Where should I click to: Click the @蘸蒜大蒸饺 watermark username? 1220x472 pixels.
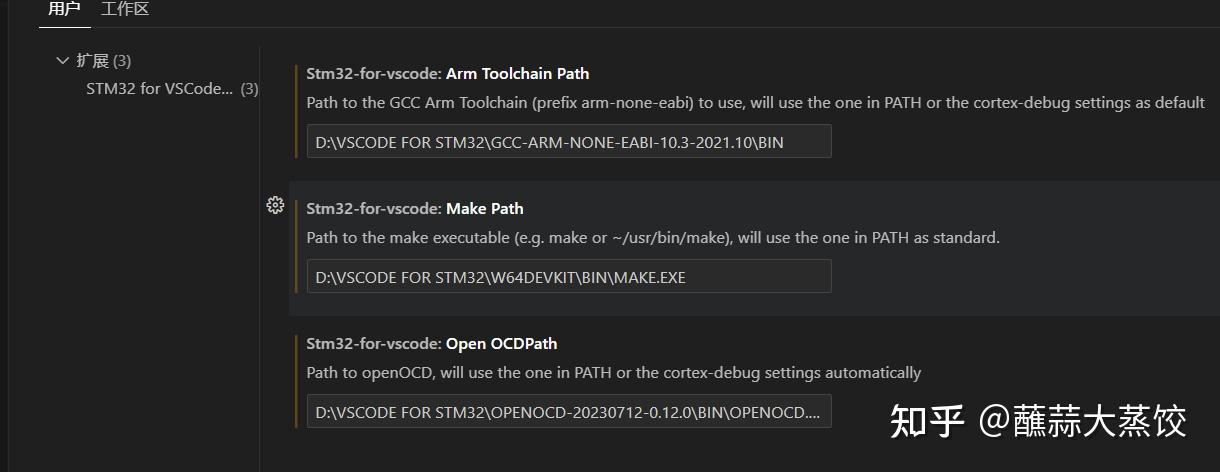(x=1082, y=421)
